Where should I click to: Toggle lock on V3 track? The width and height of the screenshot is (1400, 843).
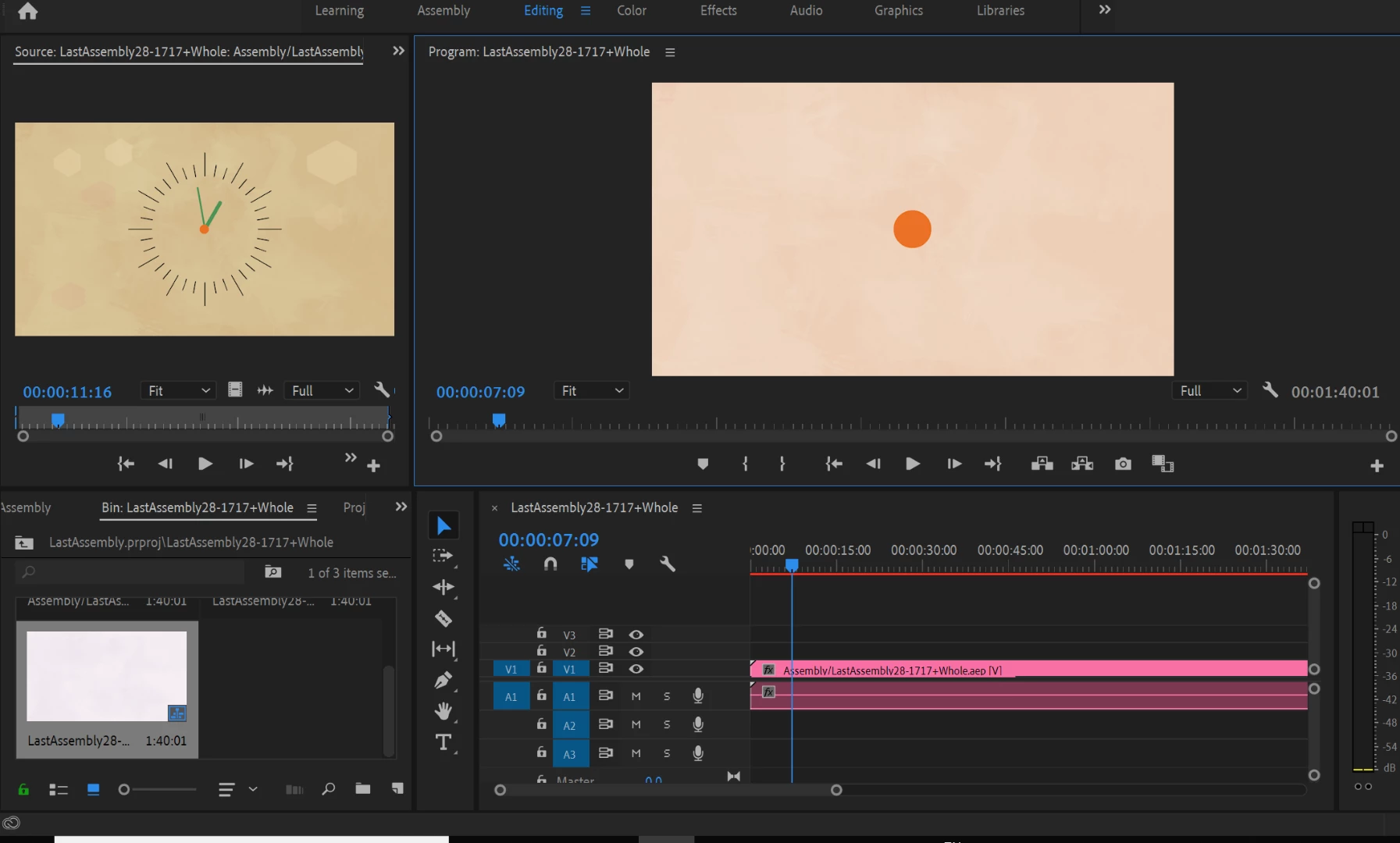point(541,634)
